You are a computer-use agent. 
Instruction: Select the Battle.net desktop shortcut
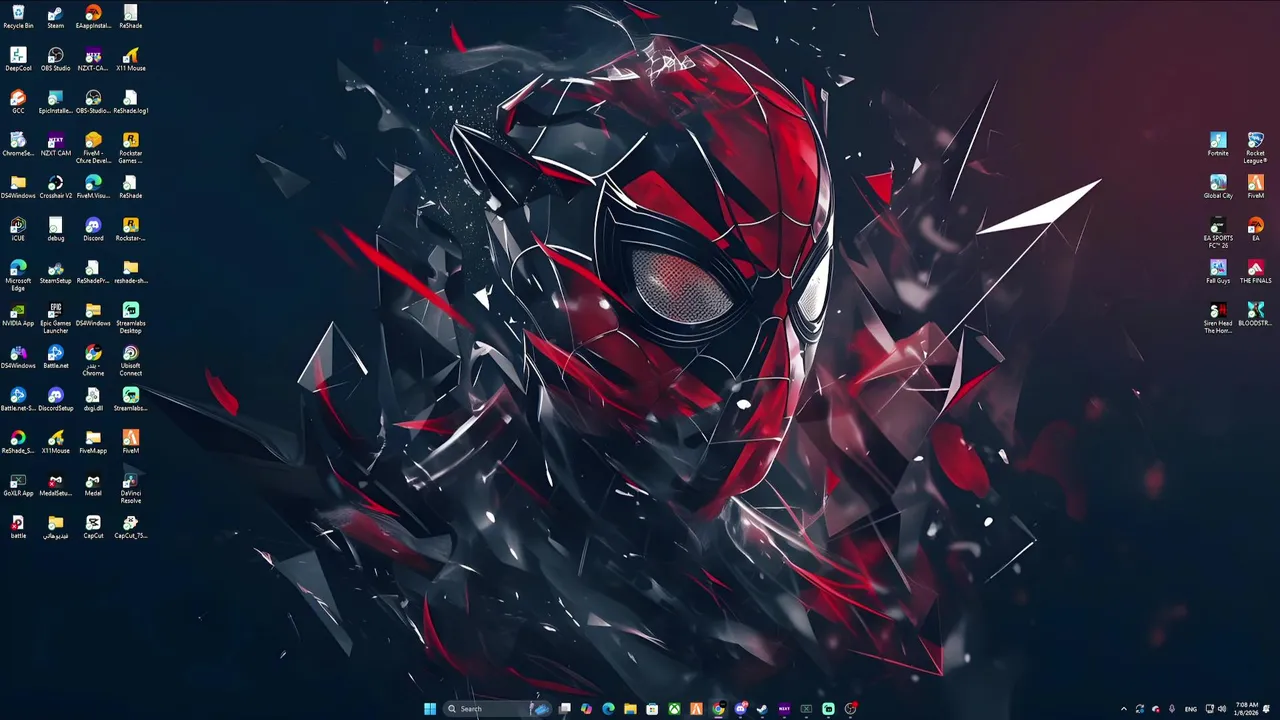pos(55,357)
